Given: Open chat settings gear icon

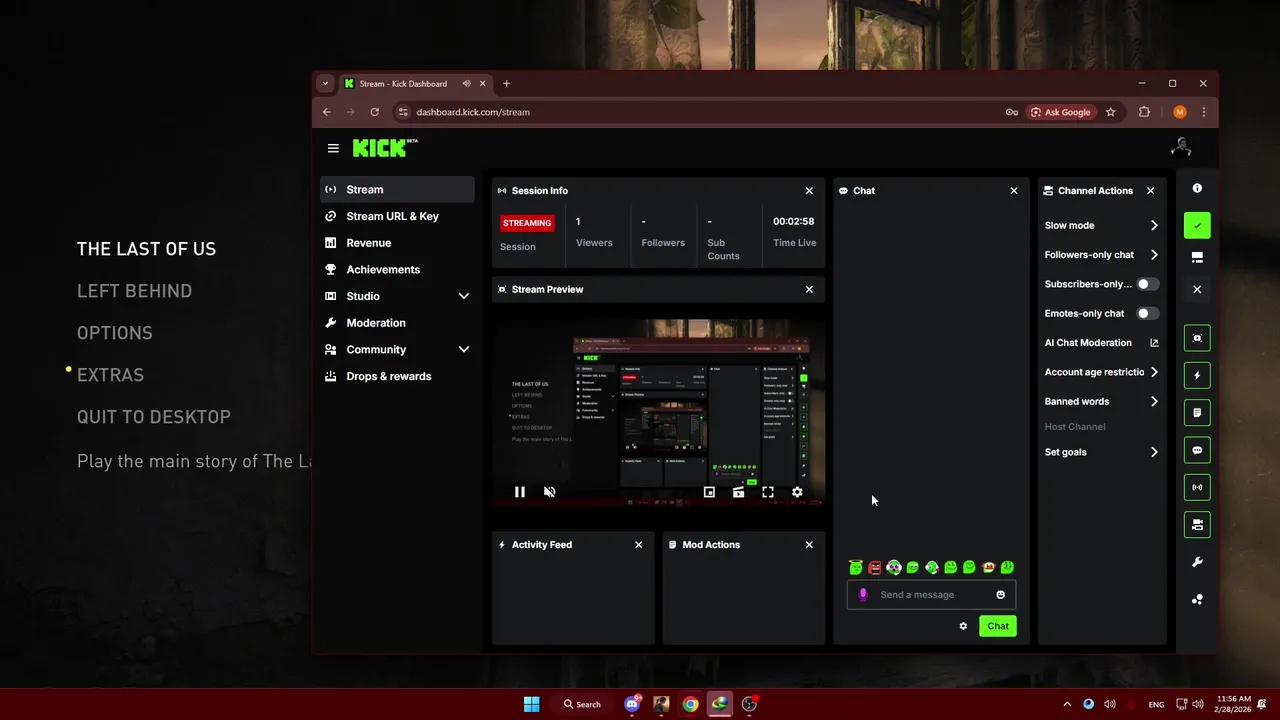Looking at the screenshot, I should 963,626.
